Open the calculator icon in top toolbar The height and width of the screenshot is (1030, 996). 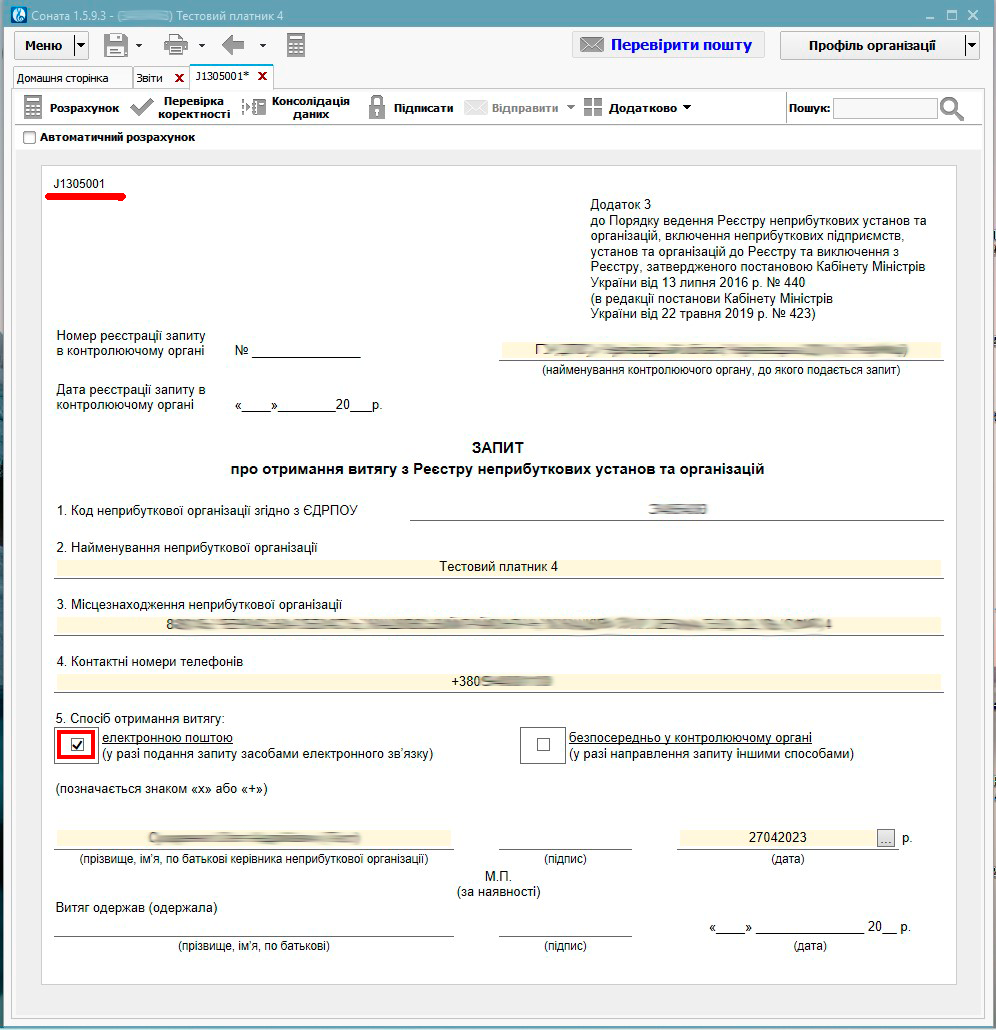295,45
